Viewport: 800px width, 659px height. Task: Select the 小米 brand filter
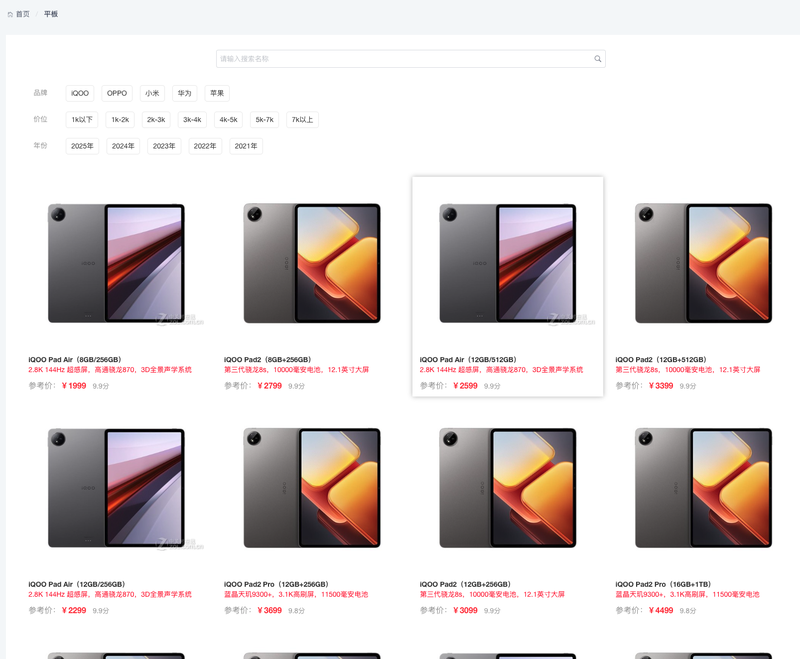(152, 93)
